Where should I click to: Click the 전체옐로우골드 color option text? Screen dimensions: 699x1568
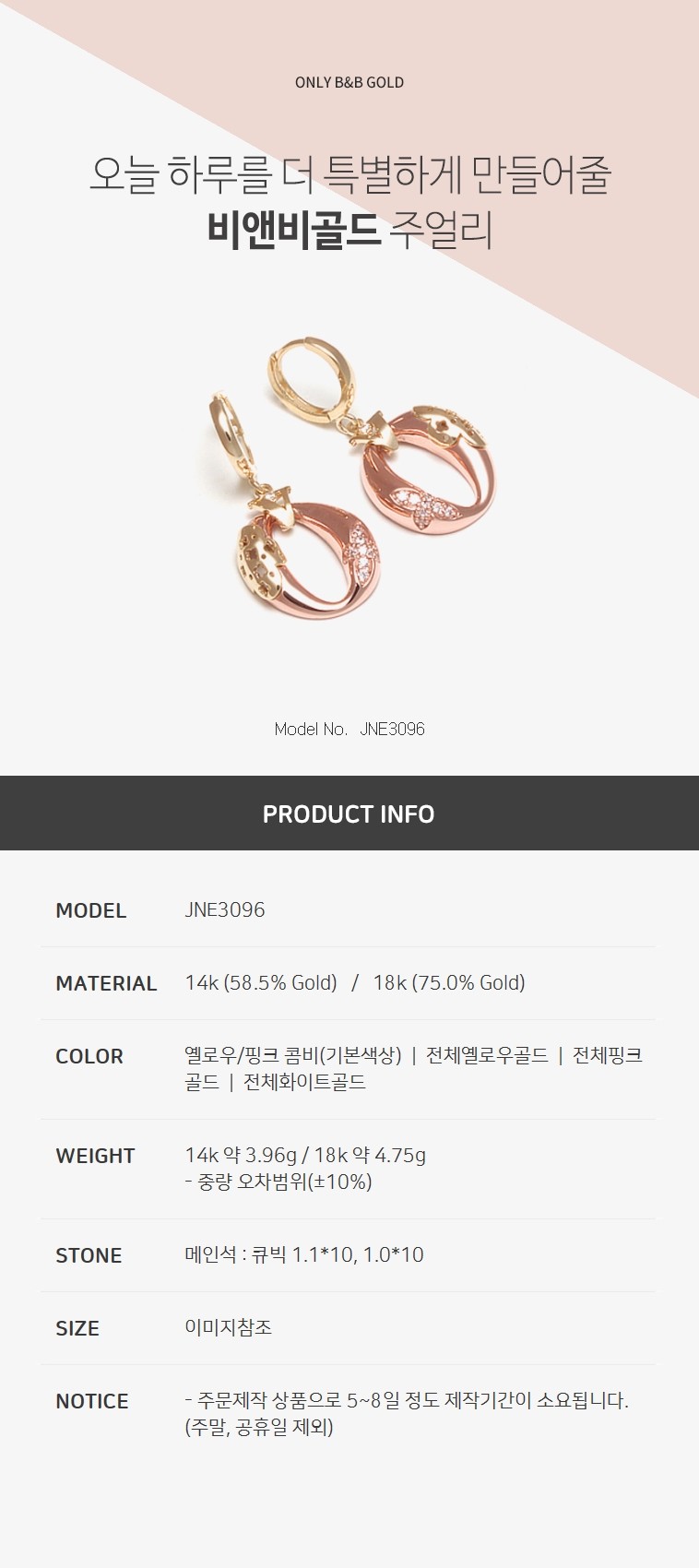tap(487, 1055)
